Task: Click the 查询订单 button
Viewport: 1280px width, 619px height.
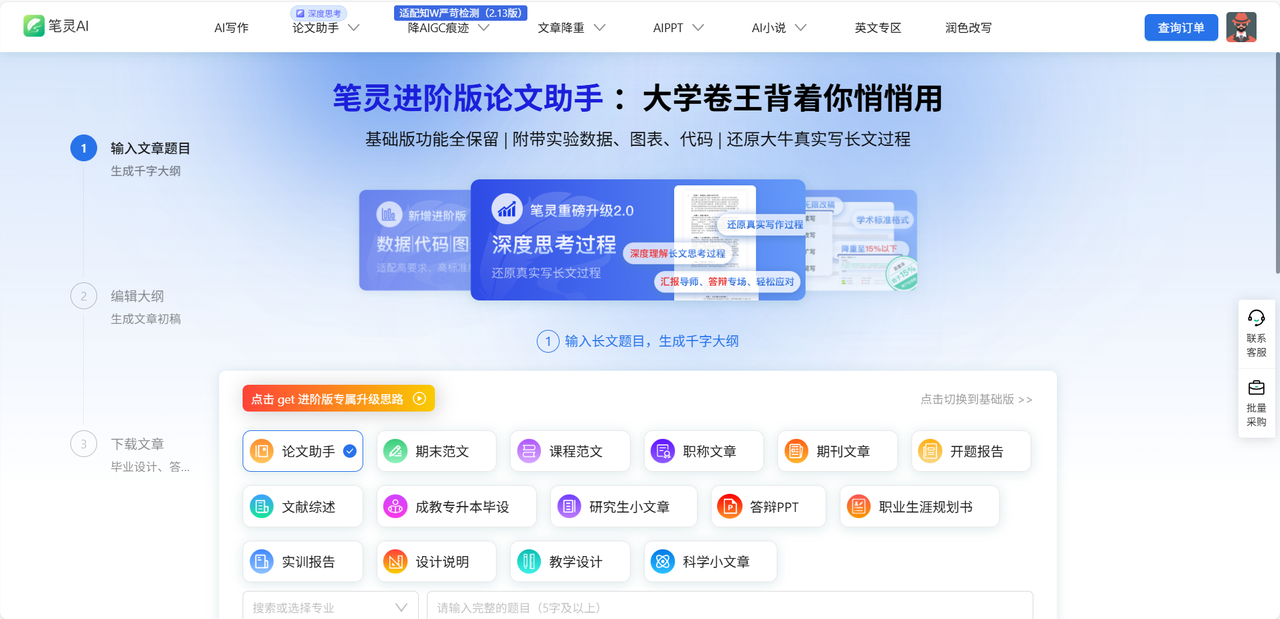Action: tap(1181, 28)
